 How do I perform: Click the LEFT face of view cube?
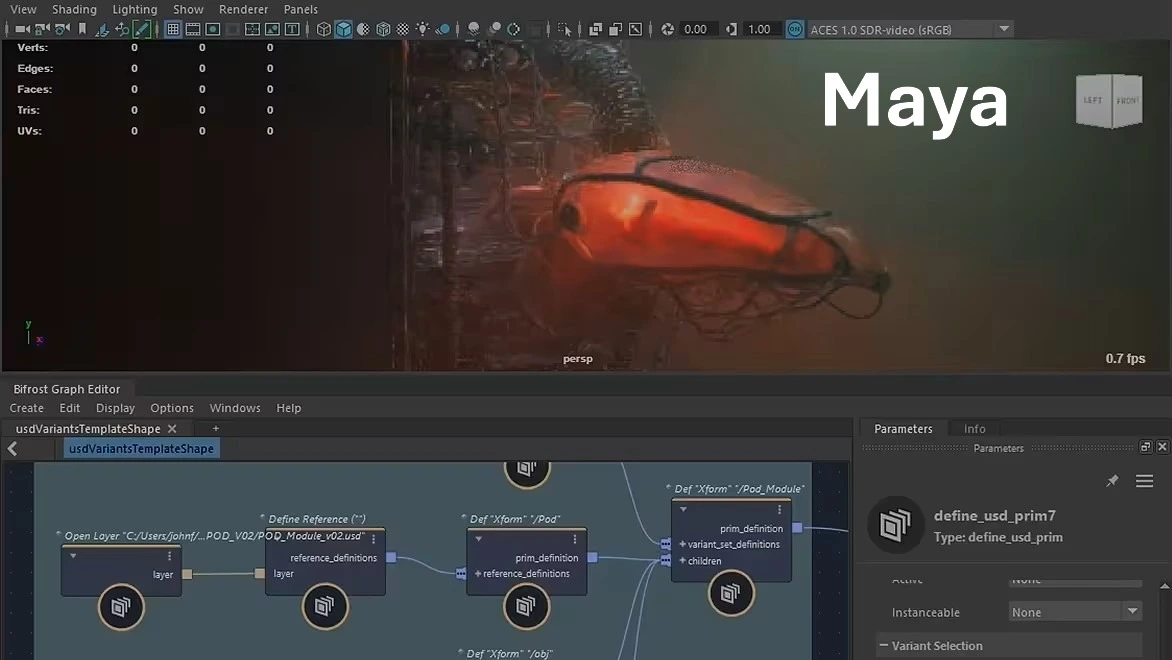(x=1093, y=100)
